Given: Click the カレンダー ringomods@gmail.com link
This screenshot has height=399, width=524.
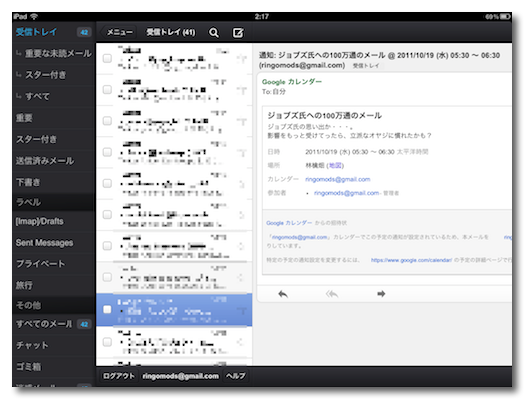Looking at the screenshot, I should pyautogui.click(x=338, y=179).
